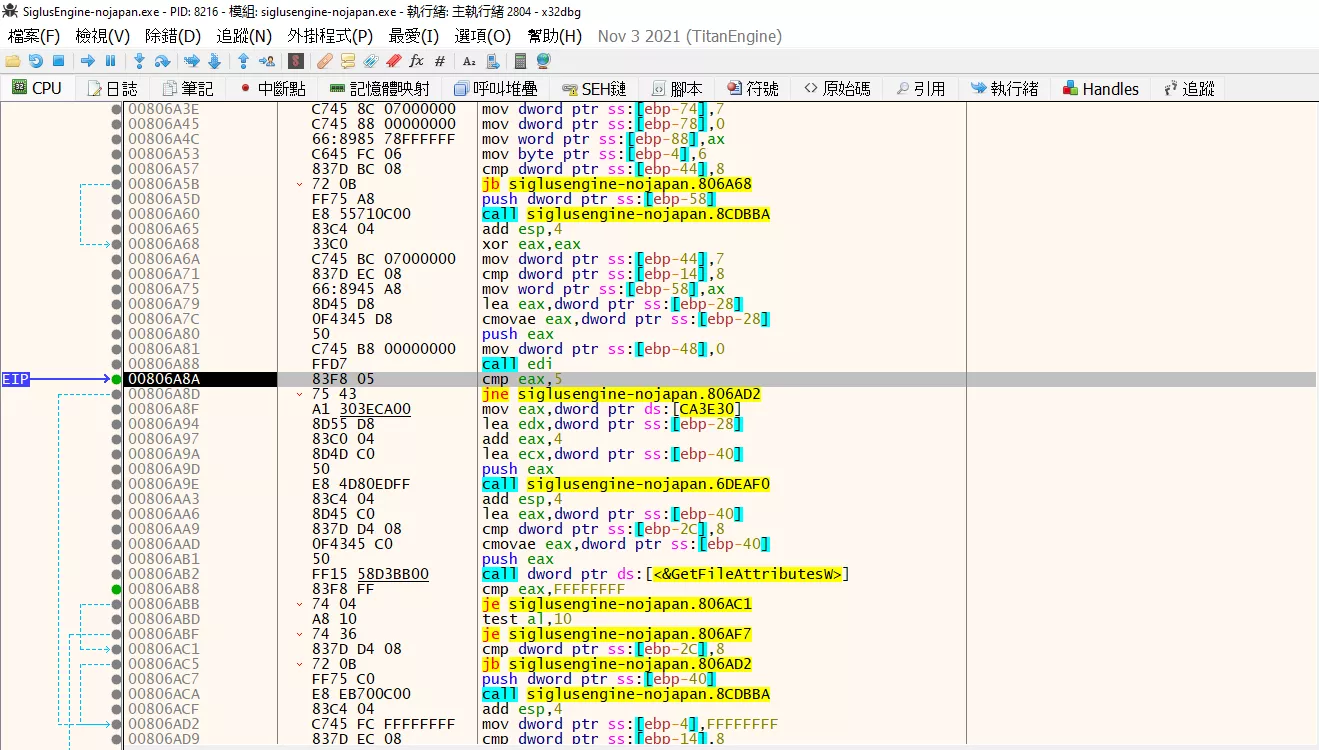The width and height of the screenshot is (1319, 750).
Task: Step over with the curved arrow icon
Action: (162, 61)
